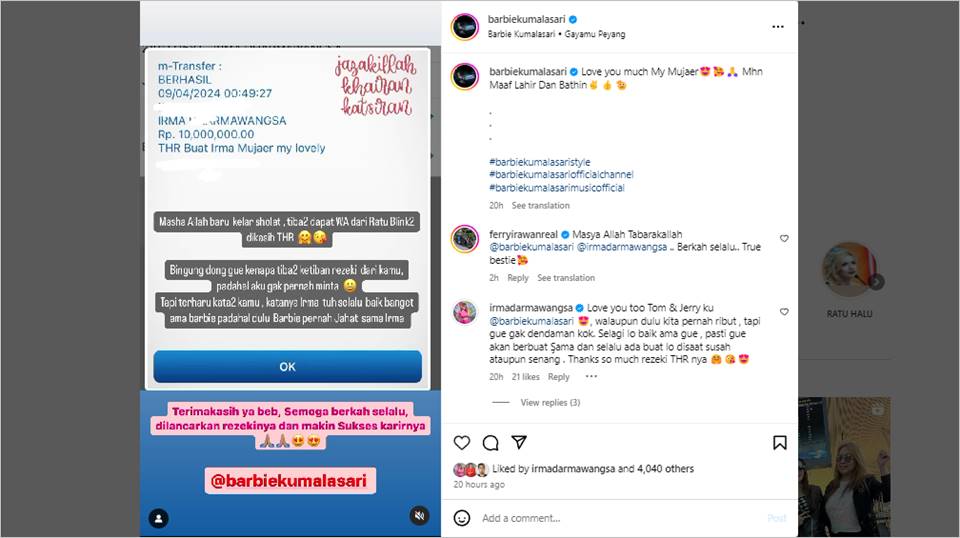The image size is (960, 538).
Task: Open emoji picker in comment field
Action: (x=462, y=518)
